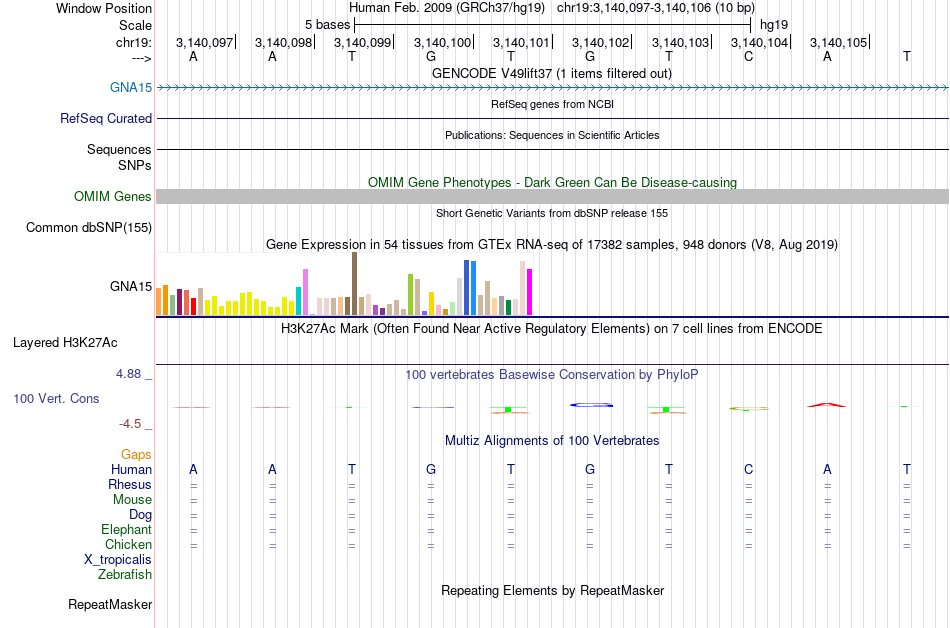Click the hg19 label beside scale bar
950x628 pixels.
774,25
